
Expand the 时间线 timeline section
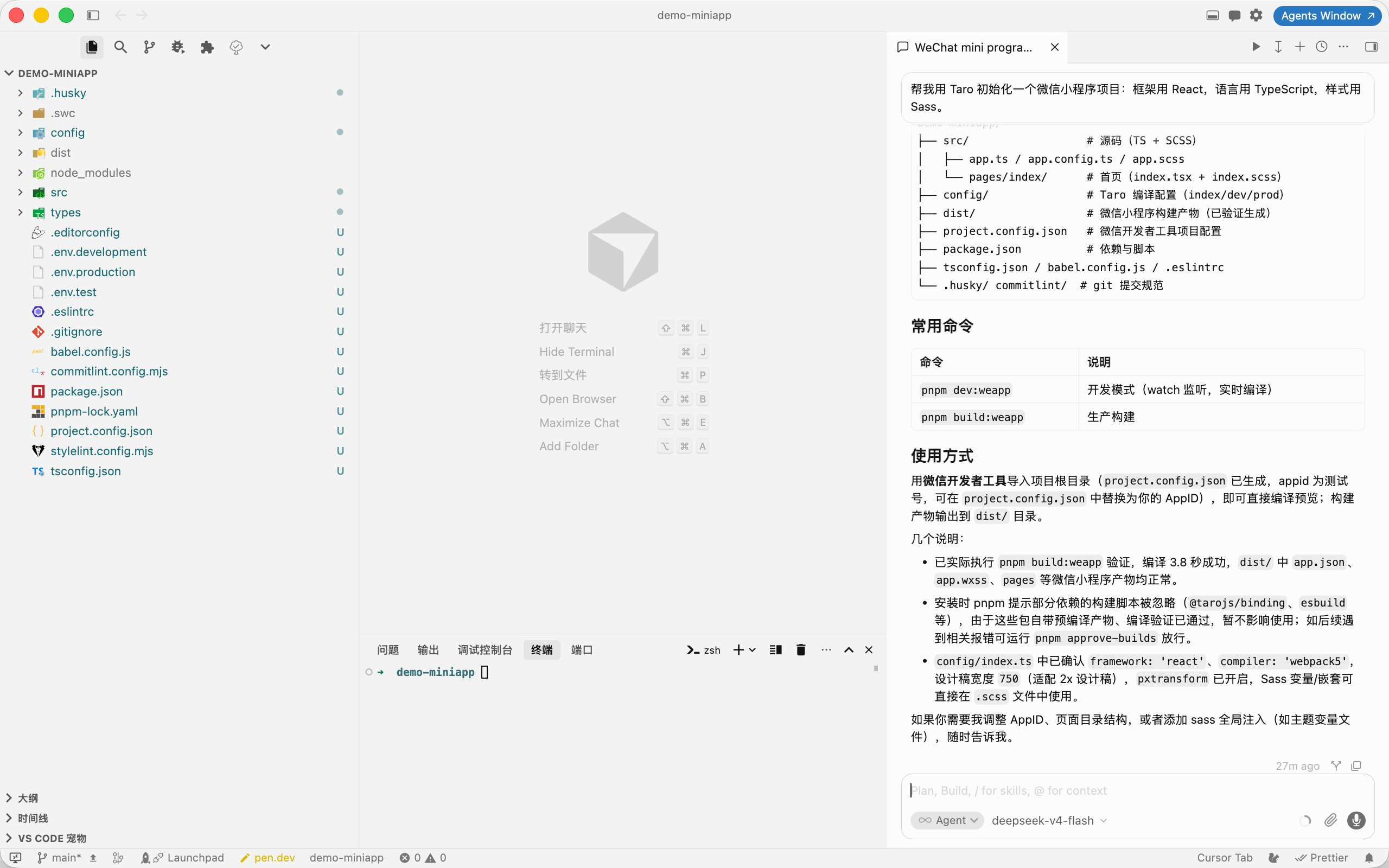(x=178, y=818)
